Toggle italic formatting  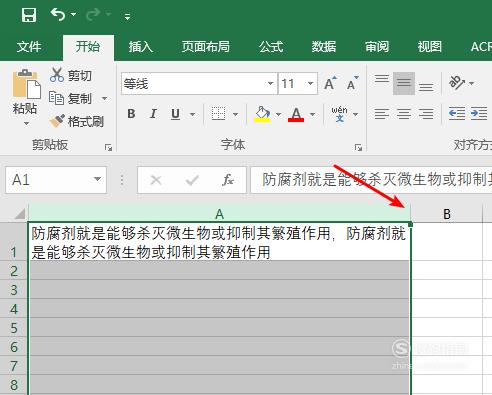[153, 114]
